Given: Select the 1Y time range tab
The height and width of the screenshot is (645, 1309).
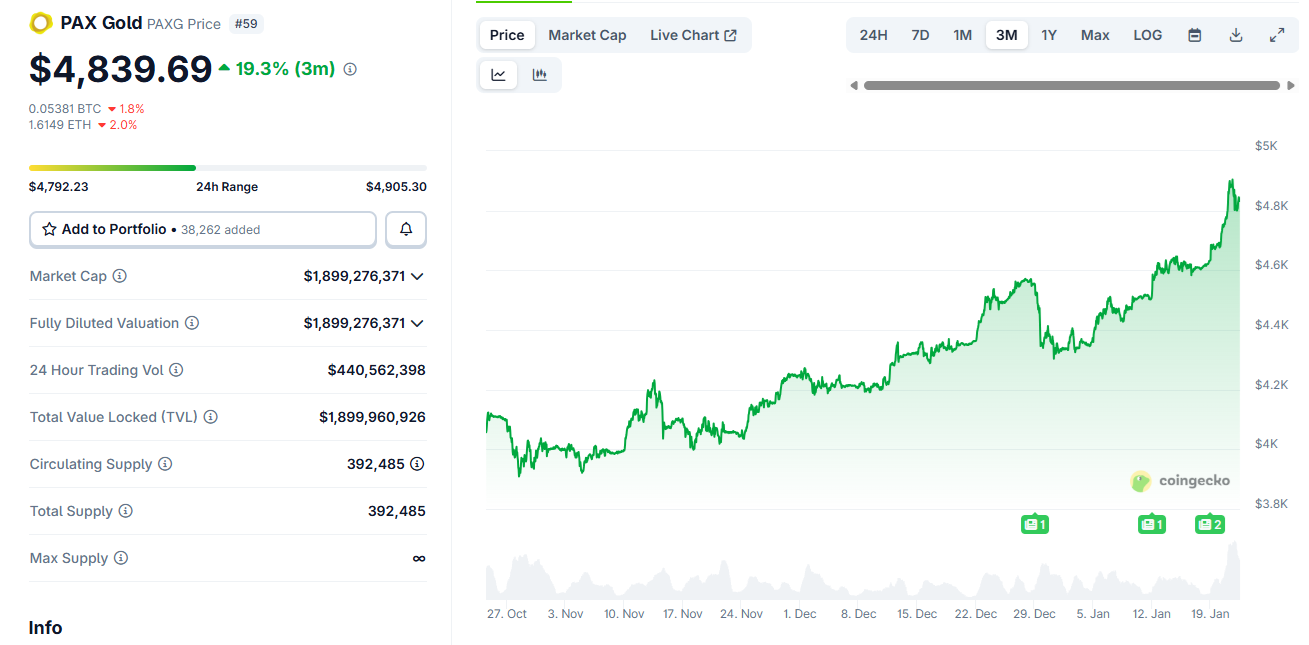Looking at the screenshot, I should pyautogui.click(x=1049, y=34).
